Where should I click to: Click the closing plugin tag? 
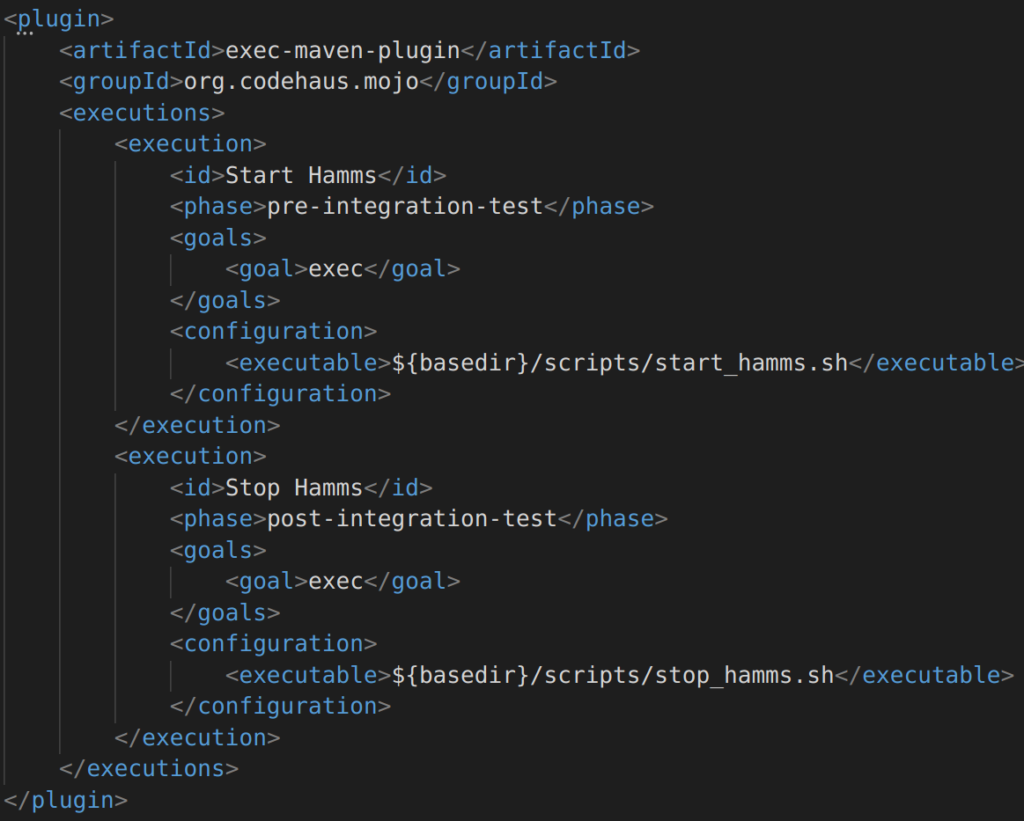pyautogui.click(x=66, y=800)
